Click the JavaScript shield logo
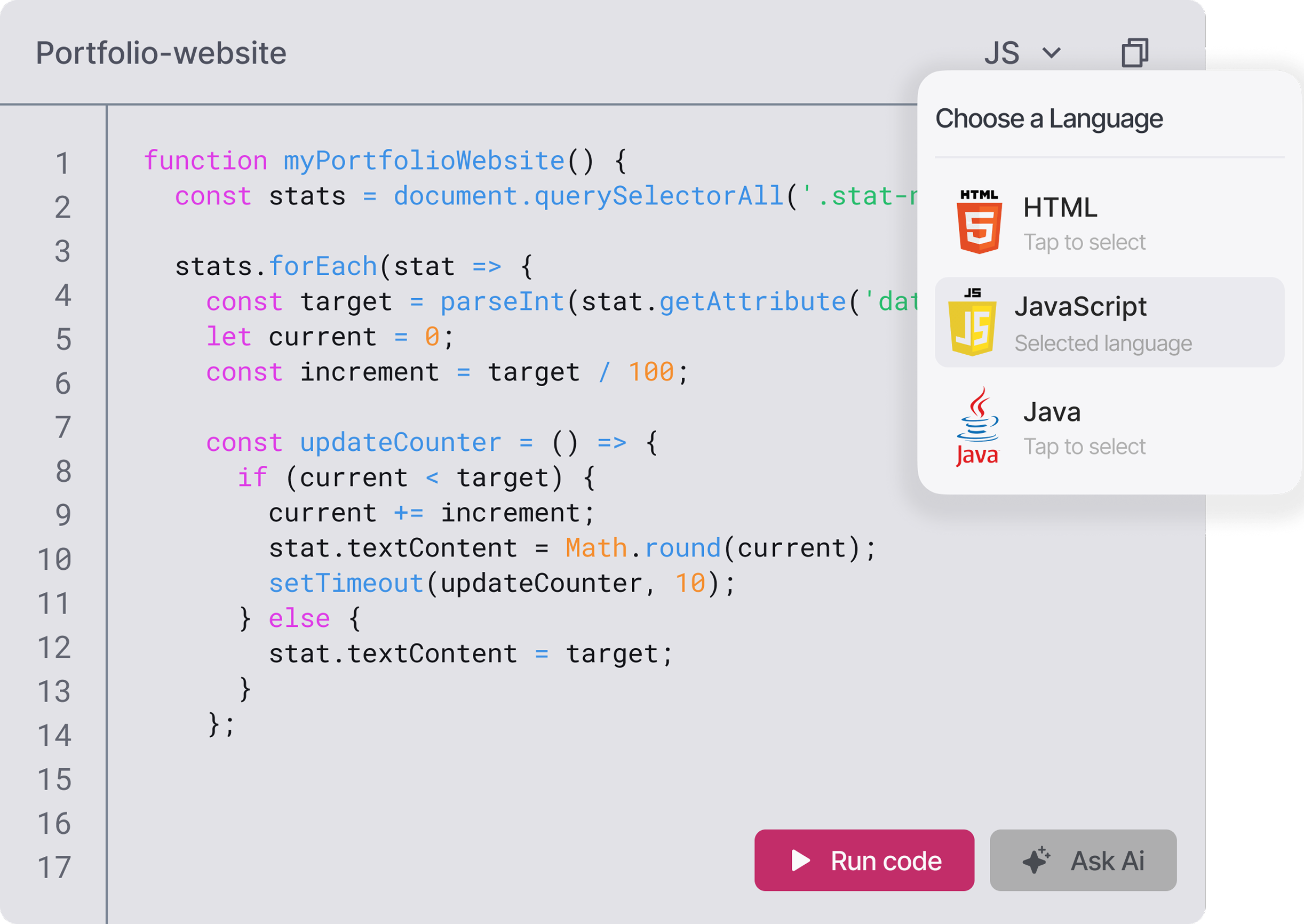This screenshot has width=1304, height=924. (972, 322)
